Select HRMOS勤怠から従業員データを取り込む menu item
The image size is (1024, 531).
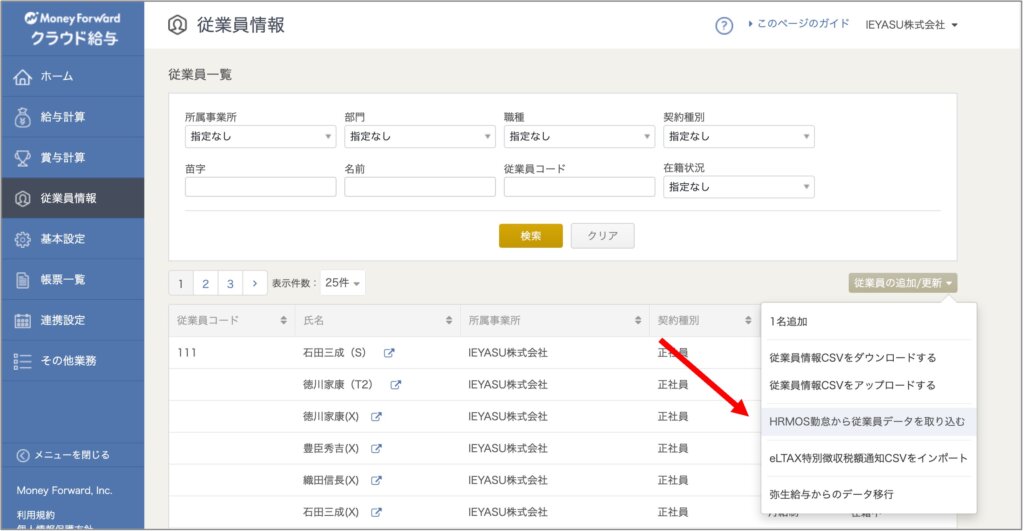[x=867, y=421]
